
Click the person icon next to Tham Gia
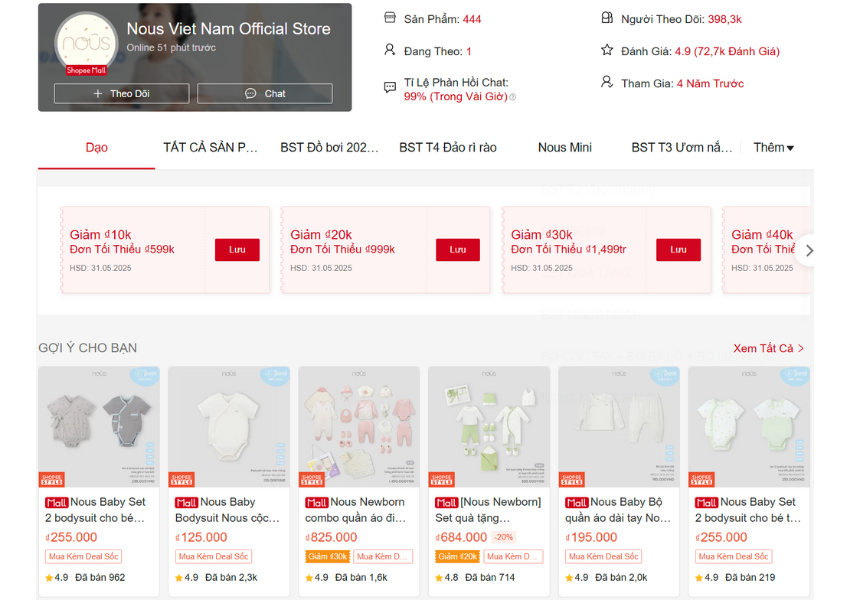[607, 82]
